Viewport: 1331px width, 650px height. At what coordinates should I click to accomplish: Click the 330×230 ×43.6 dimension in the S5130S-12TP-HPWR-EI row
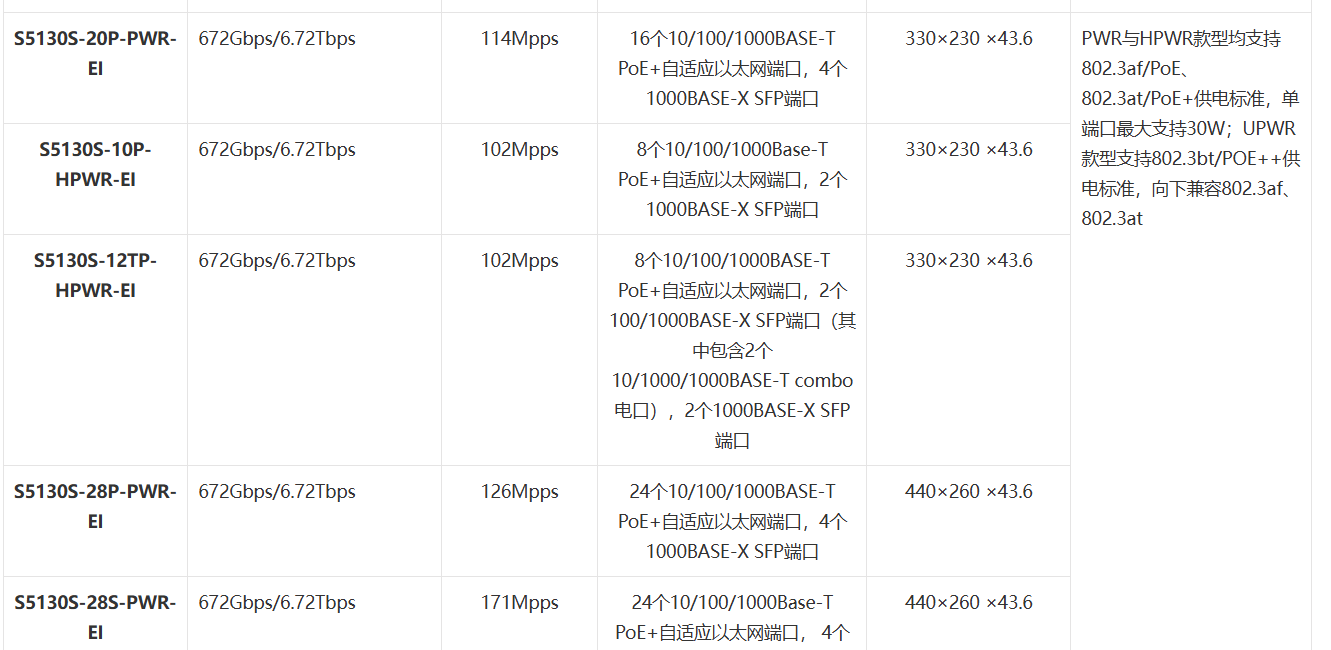coord(969,261)
